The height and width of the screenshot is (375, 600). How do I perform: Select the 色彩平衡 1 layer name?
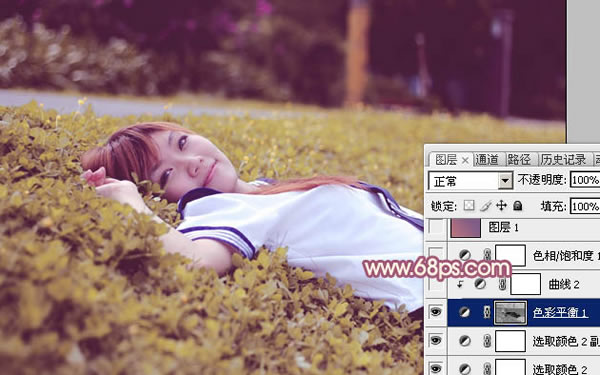(560, 313)
